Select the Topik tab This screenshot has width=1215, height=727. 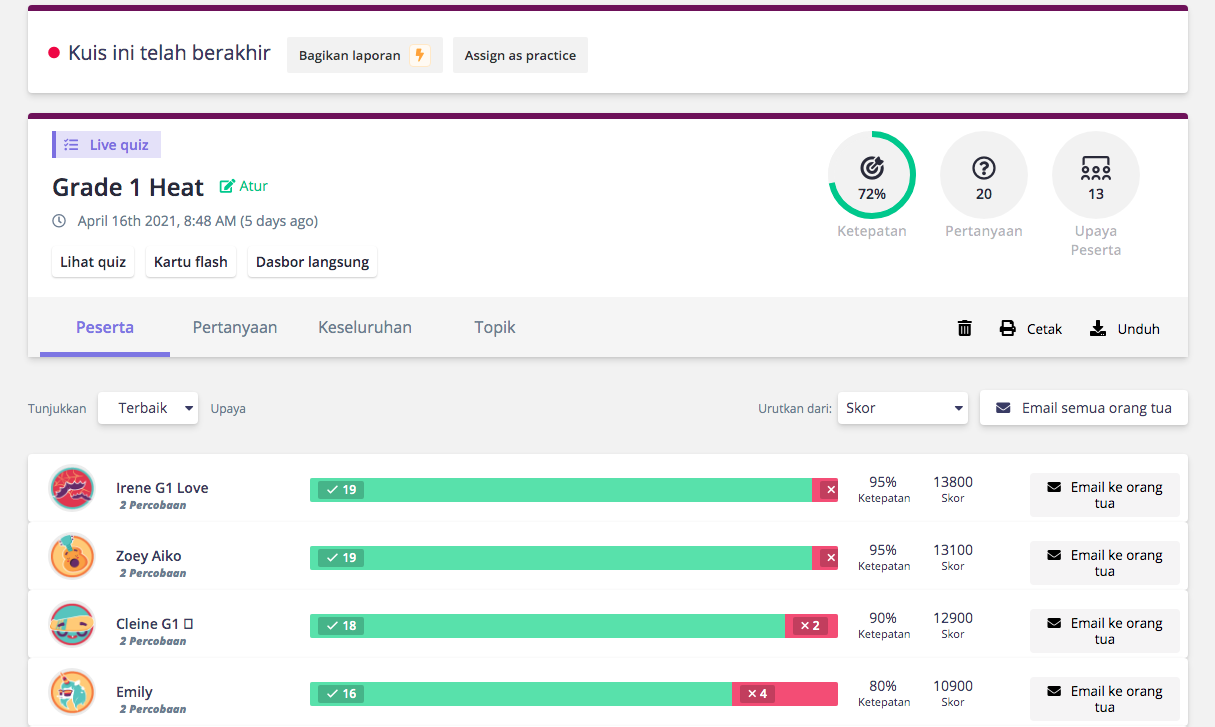(x=495, y=327)
